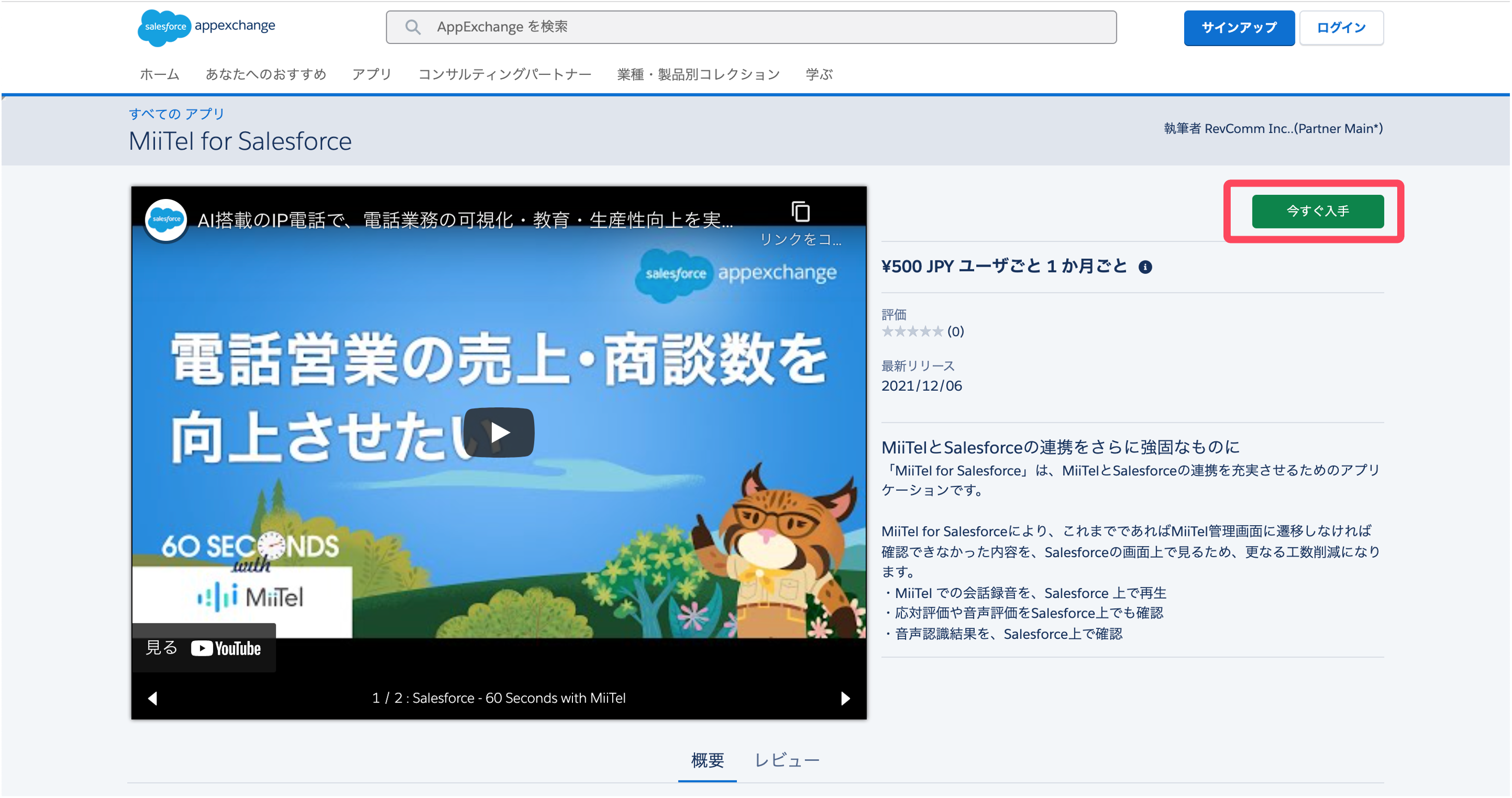Click the copy link icon on video
The height and width of the screenshot is (798, 1512).
(800, 212)
